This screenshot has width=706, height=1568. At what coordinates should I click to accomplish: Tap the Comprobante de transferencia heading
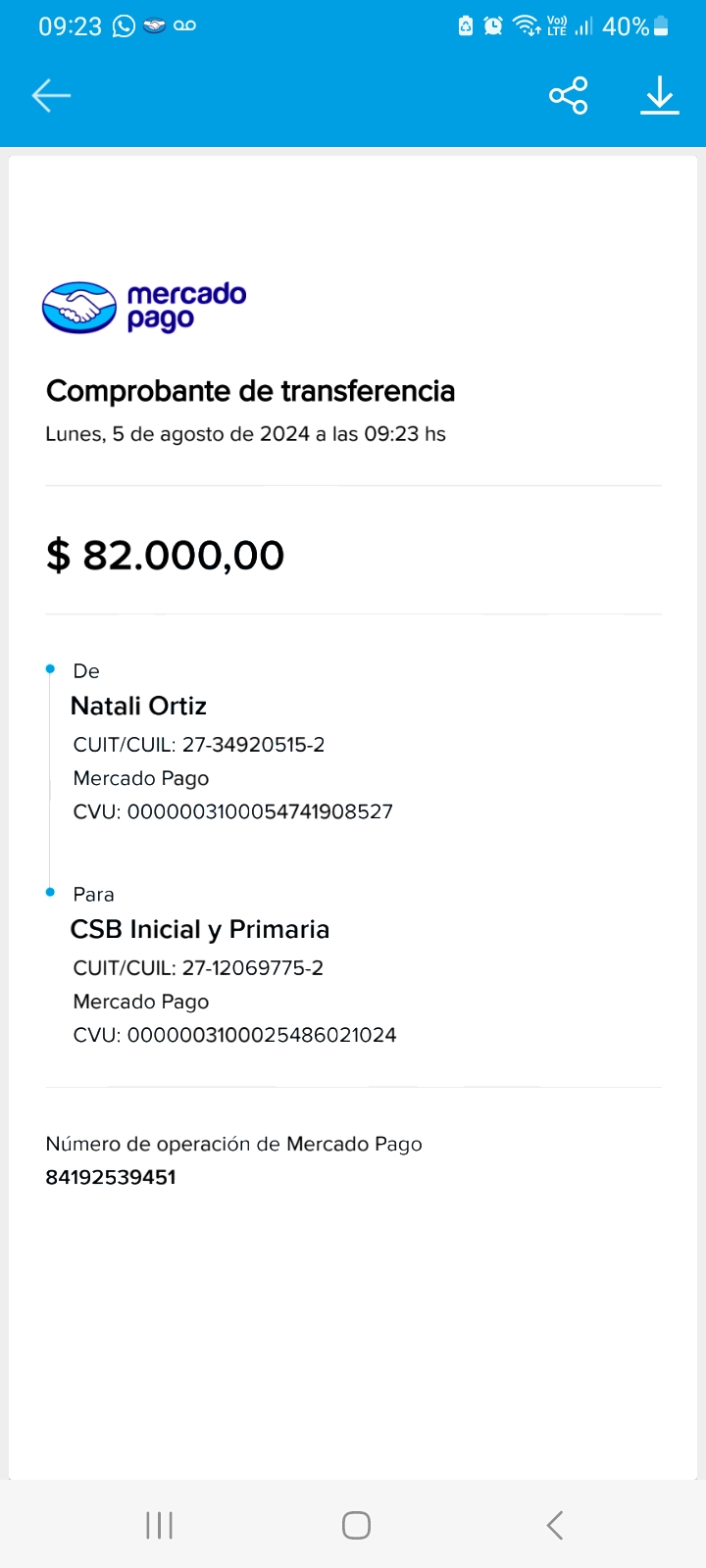pyautogui.click(x=250, y=391)
